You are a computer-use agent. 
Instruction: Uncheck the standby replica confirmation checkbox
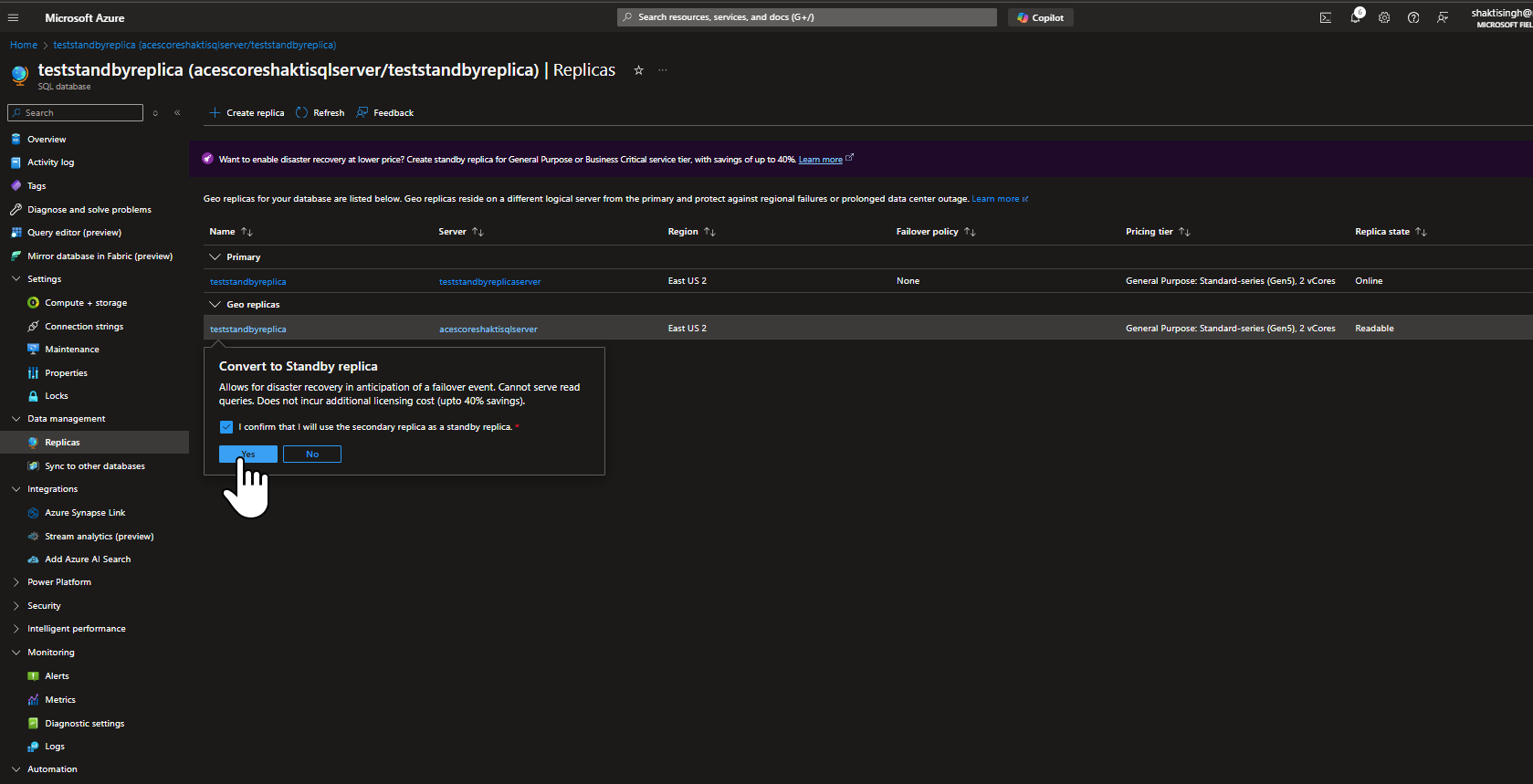pos(226,427)
